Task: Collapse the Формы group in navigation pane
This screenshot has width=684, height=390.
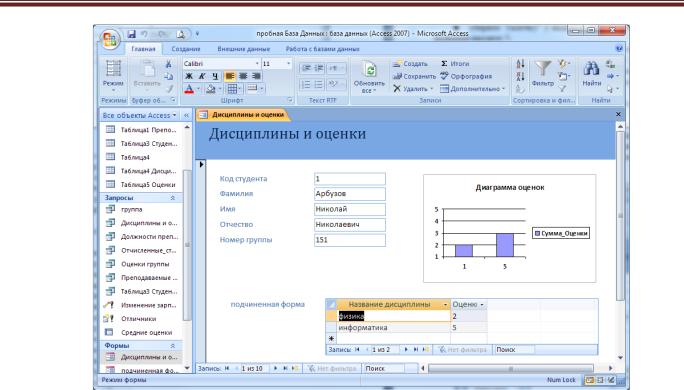Action: tap(173, 346)
